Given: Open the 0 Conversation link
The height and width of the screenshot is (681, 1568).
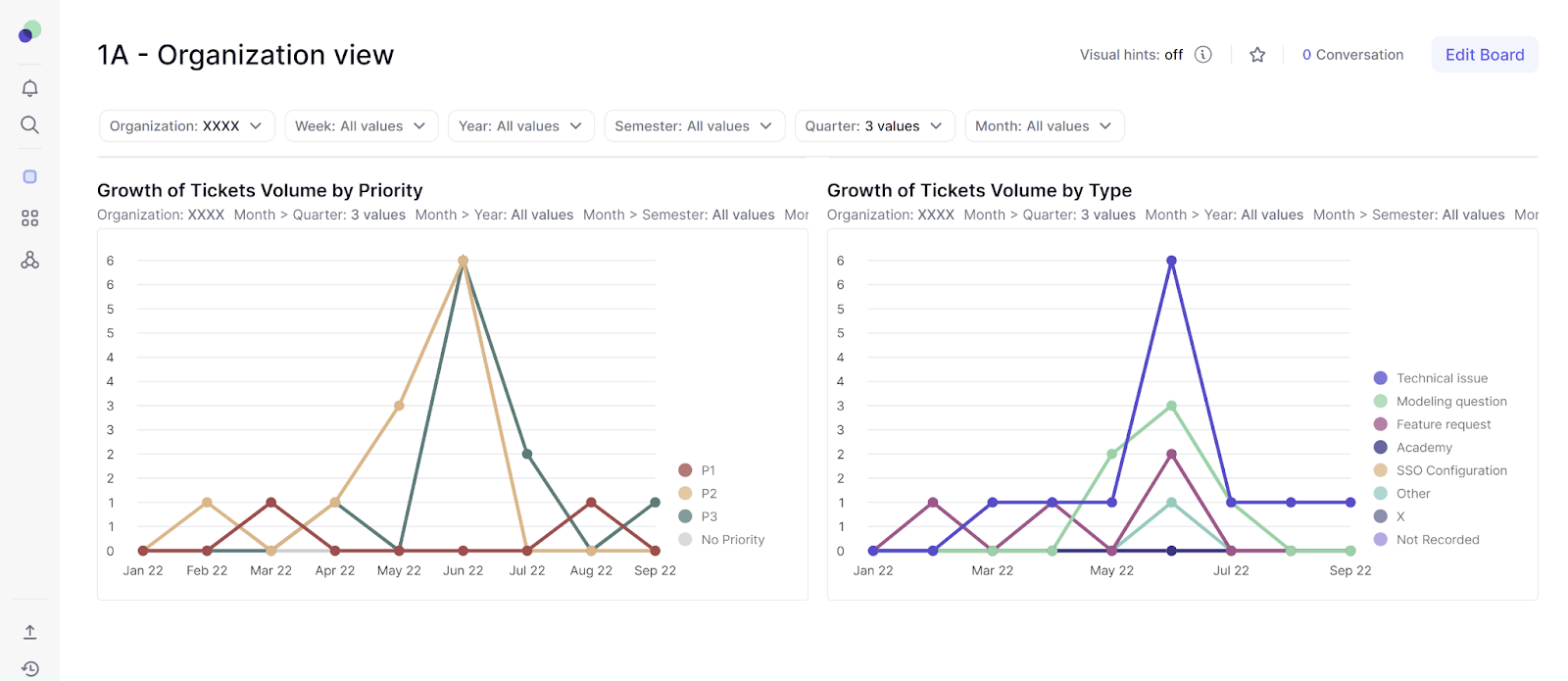Looking at the screenshot, I should (1352, 55).
